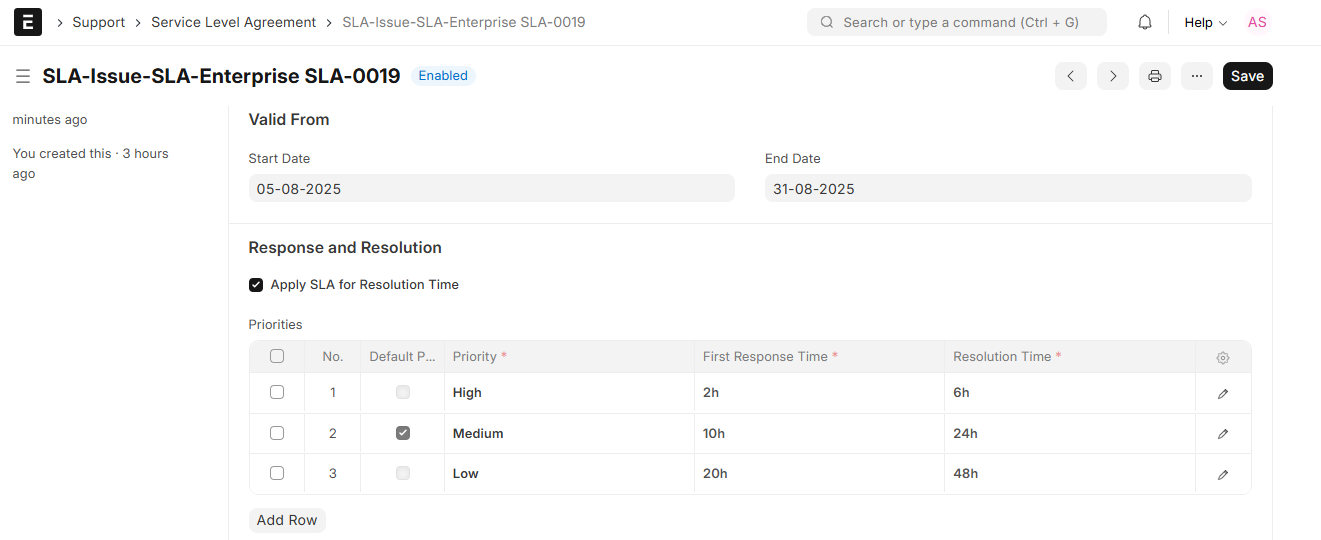
Task: Go to the next document arrow
Action: click(1113, 76)
